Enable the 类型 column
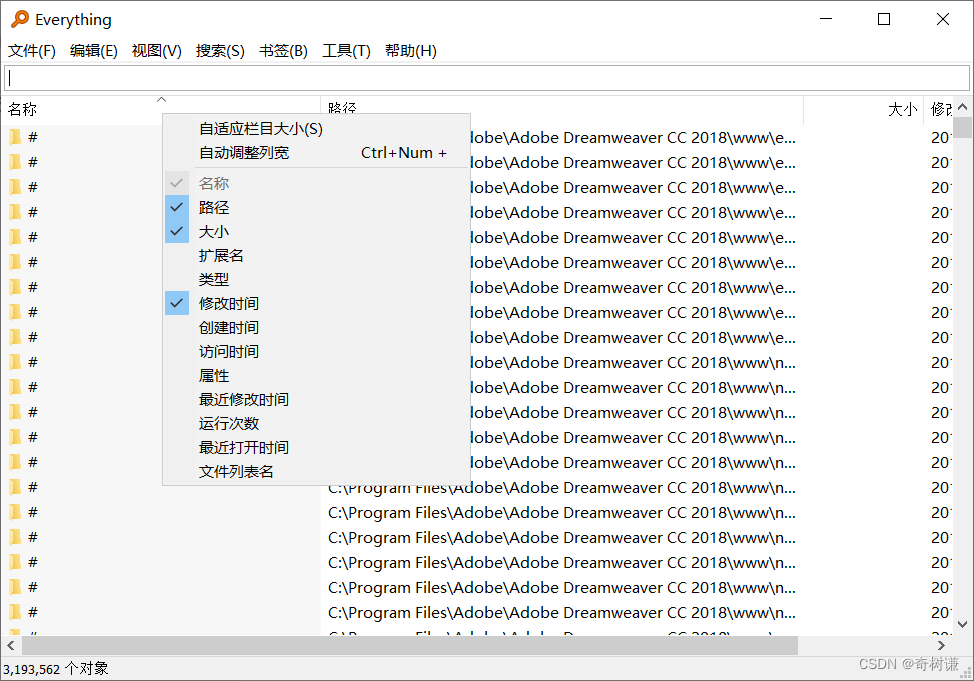 (x=316, y=280)
